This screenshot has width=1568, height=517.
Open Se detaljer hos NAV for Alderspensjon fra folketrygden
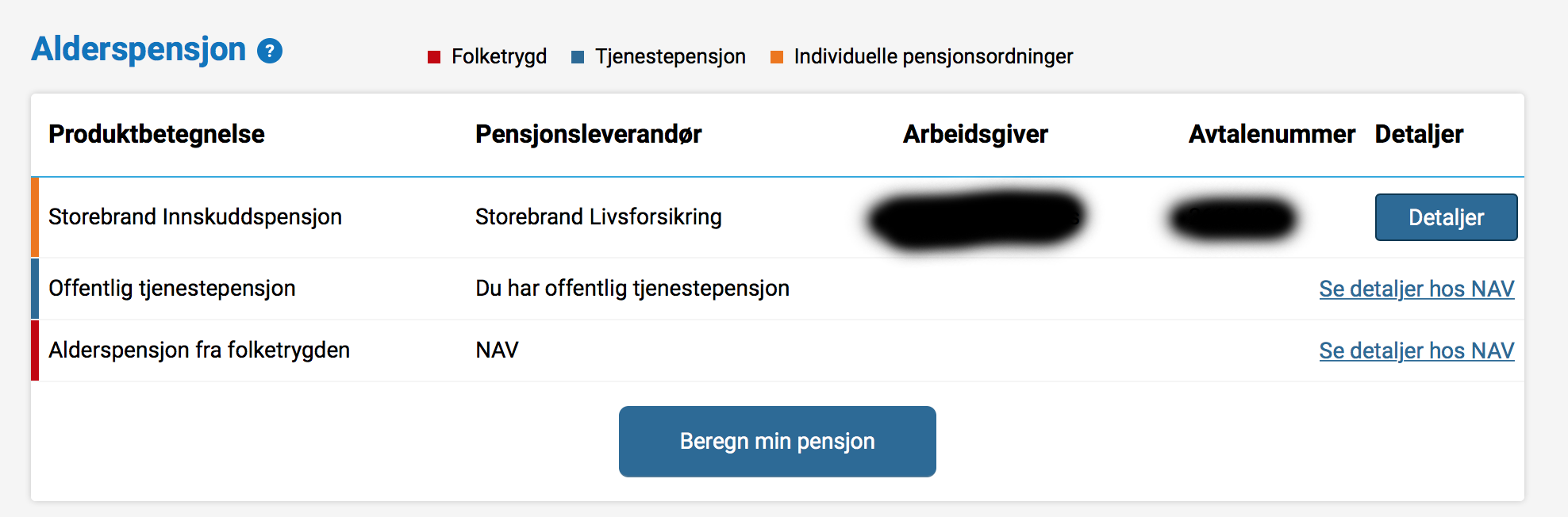[x=1416, y=350]
